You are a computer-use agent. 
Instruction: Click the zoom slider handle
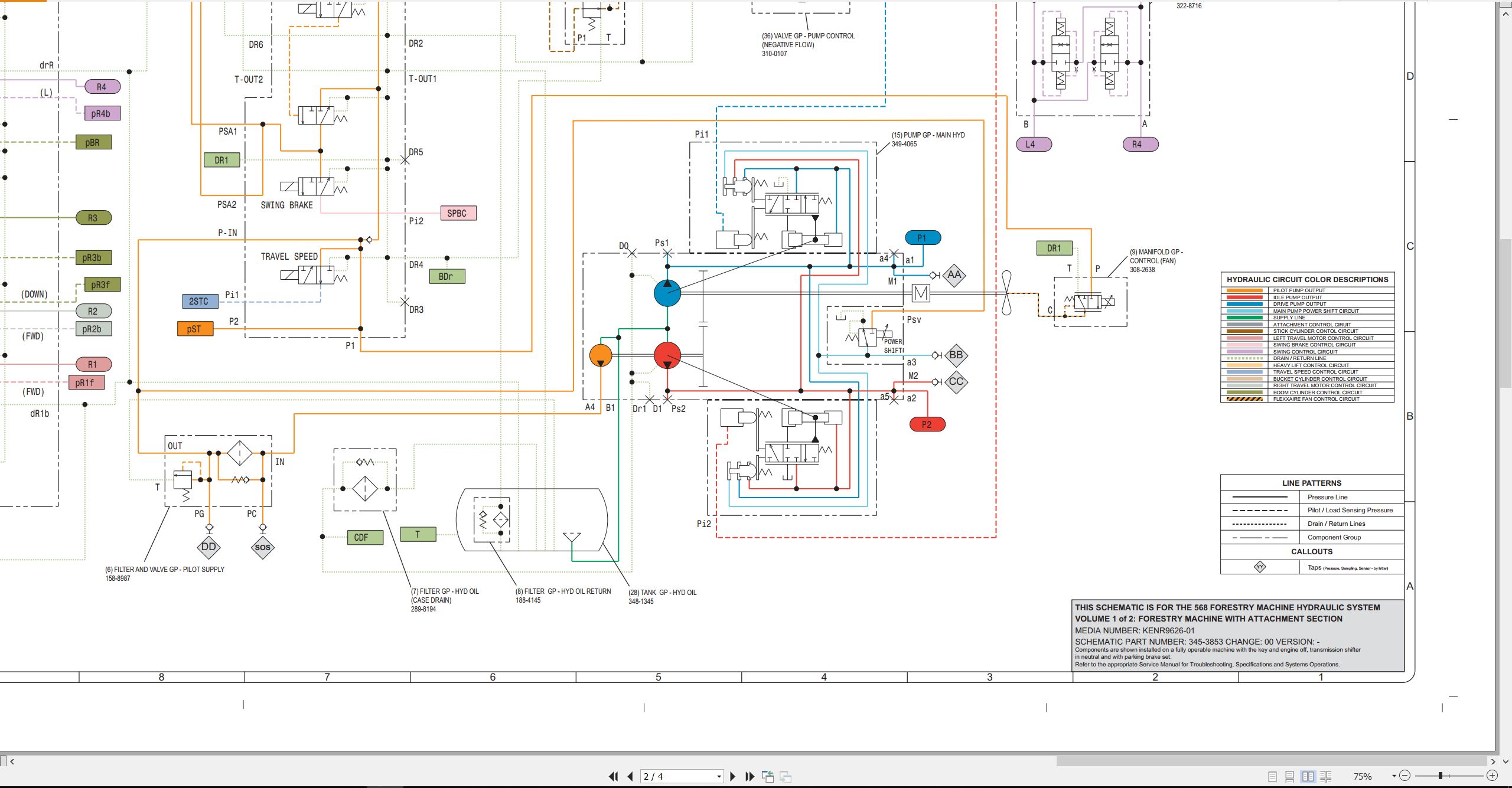(x=1441, y=776)
